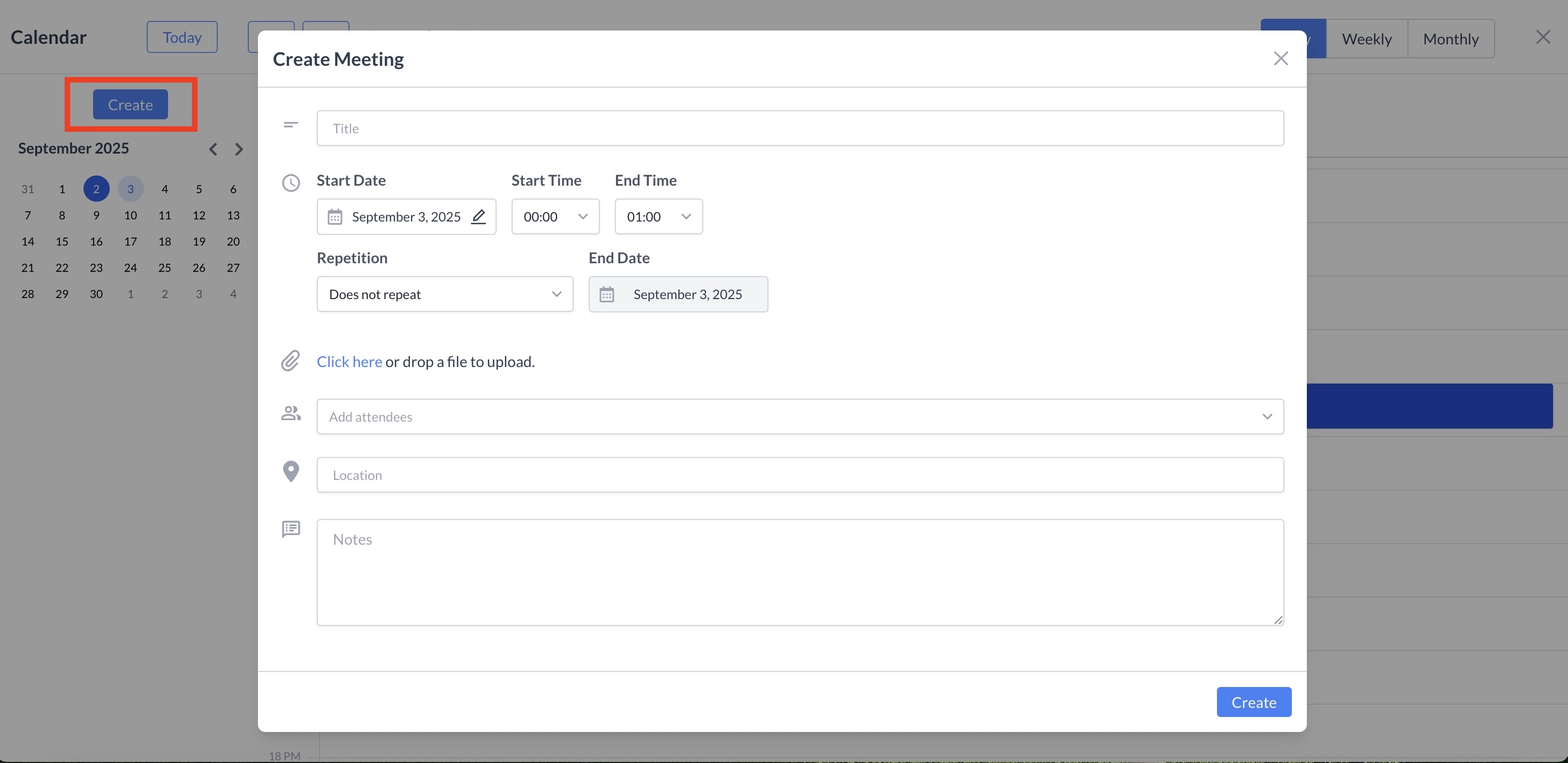This screenshot has width=1568, height=763.
Task: Open the Start Time dropdown
Action: click(x=555, y=217)
